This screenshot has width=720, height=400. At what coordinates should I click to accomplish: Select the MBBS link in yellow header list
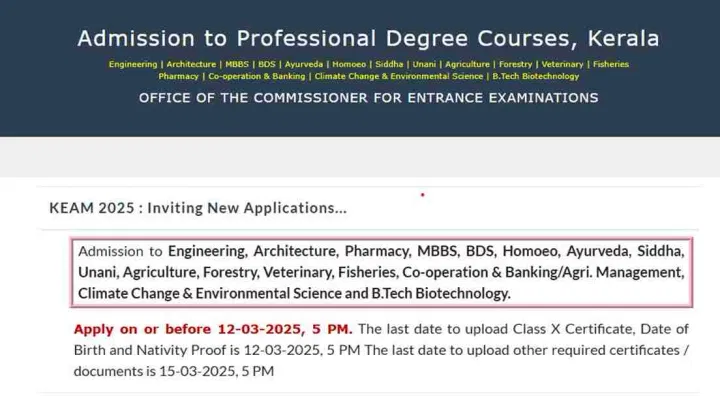tap(236, 64)
